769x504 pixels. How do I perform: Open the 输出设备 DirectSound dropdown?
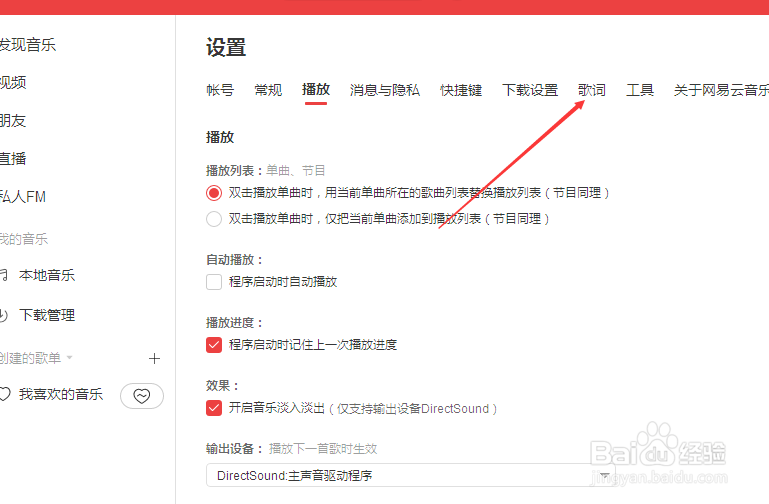410,475
